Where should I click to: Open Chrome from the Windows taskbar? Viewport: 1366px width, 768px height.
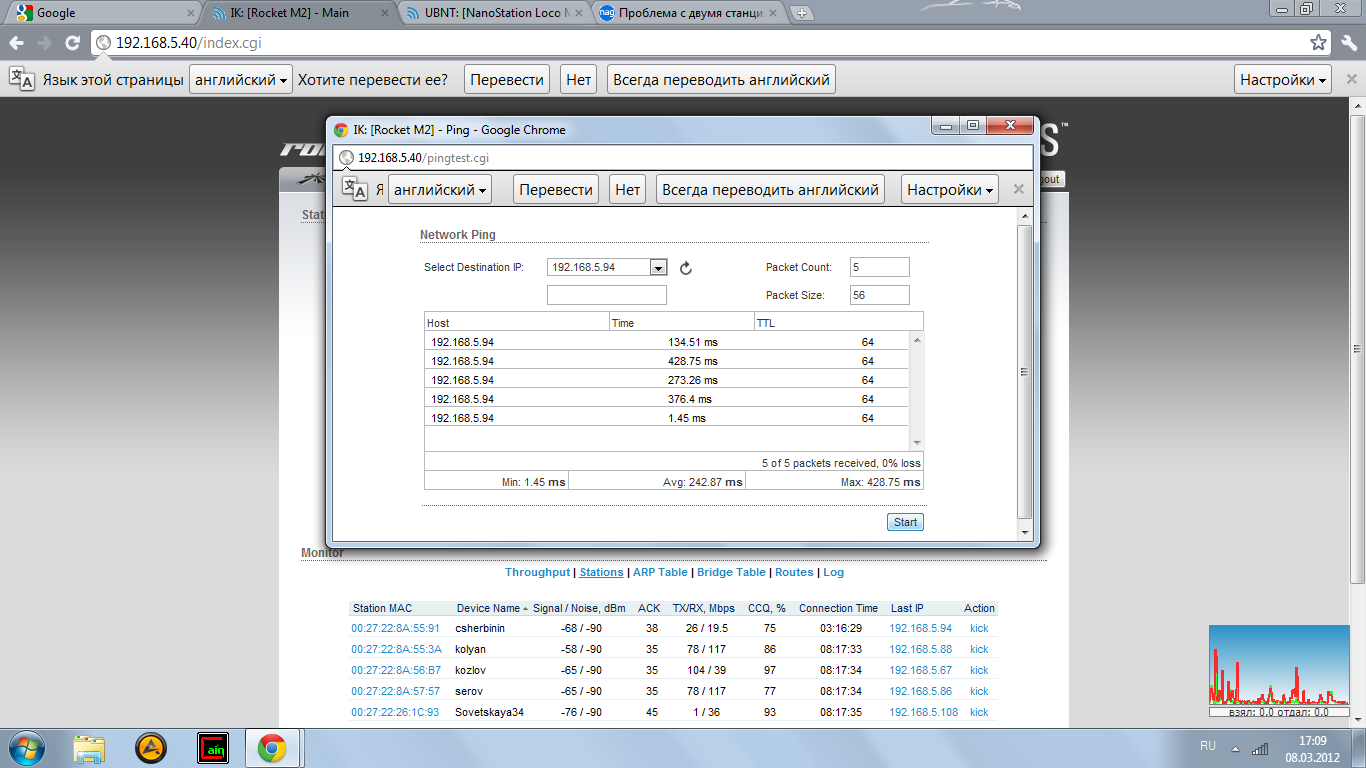(272, 748)
